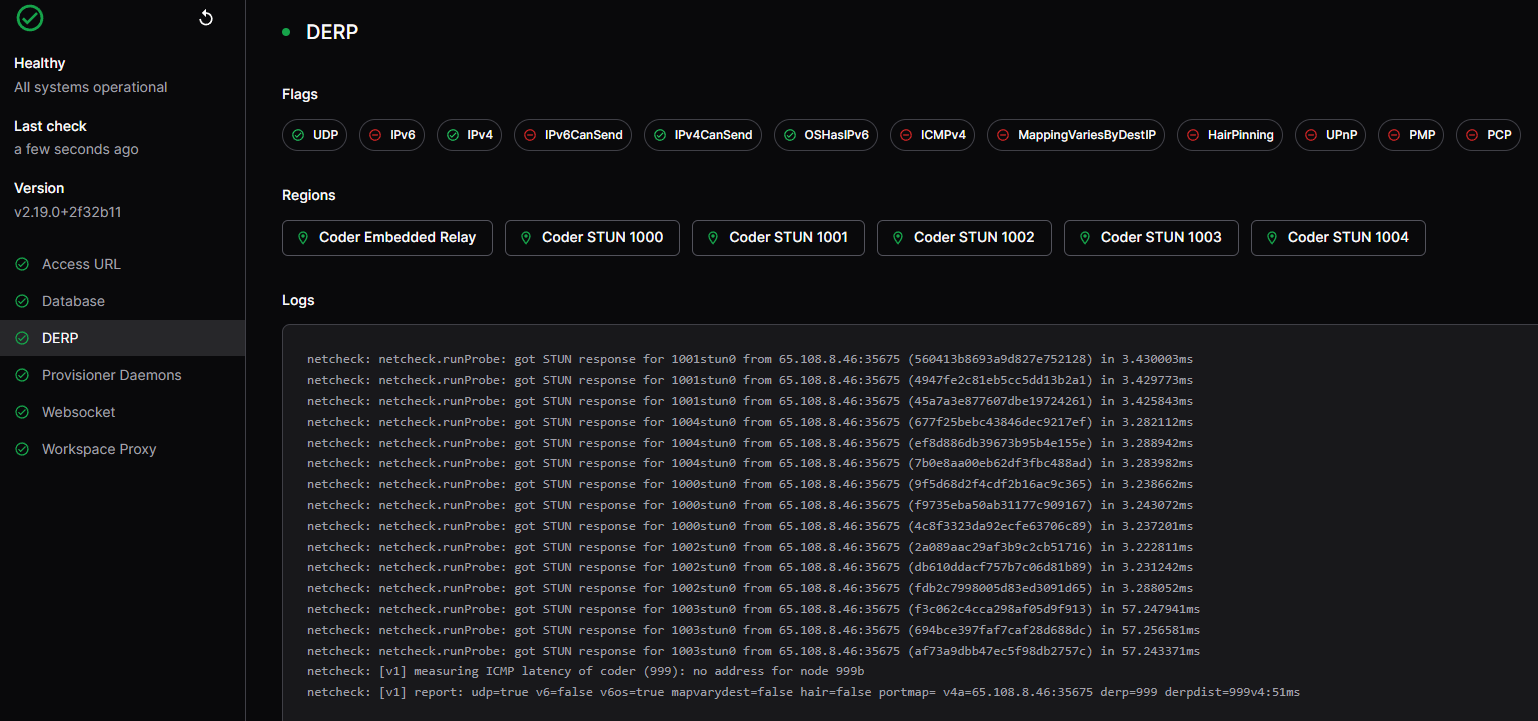Show the Workspace Proxy health section

point(122,449)
